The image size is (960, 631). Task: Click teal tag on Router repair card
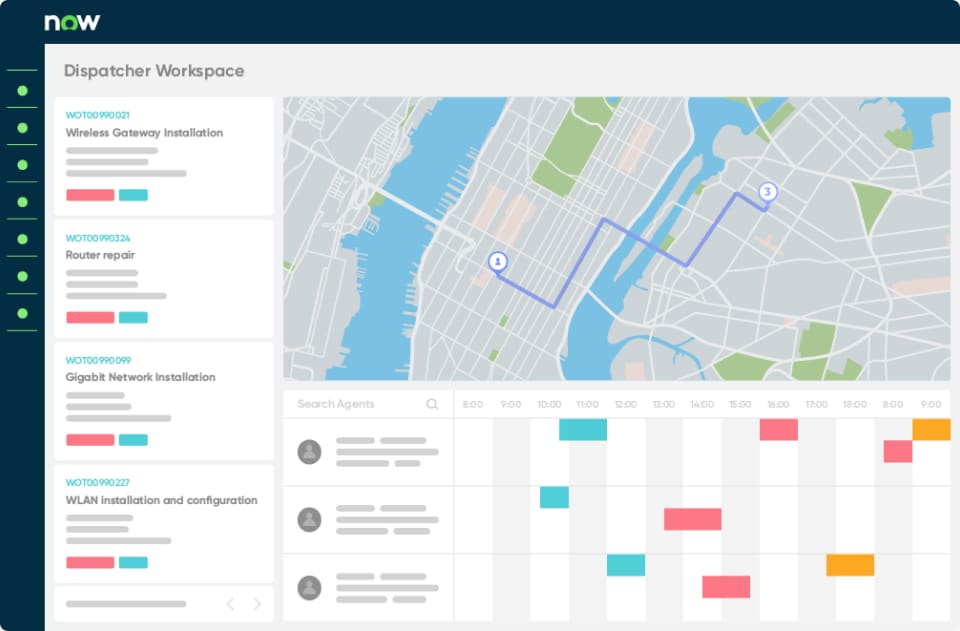coord(133,317)
